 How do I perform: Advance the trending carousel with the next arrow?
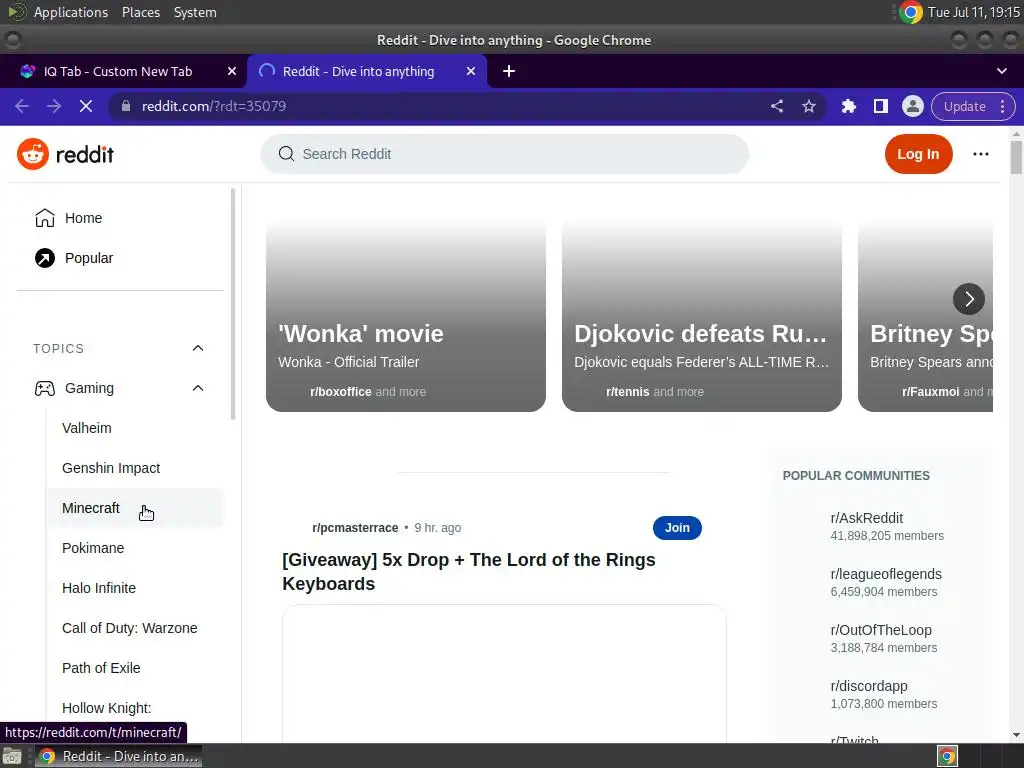(968, 299)
